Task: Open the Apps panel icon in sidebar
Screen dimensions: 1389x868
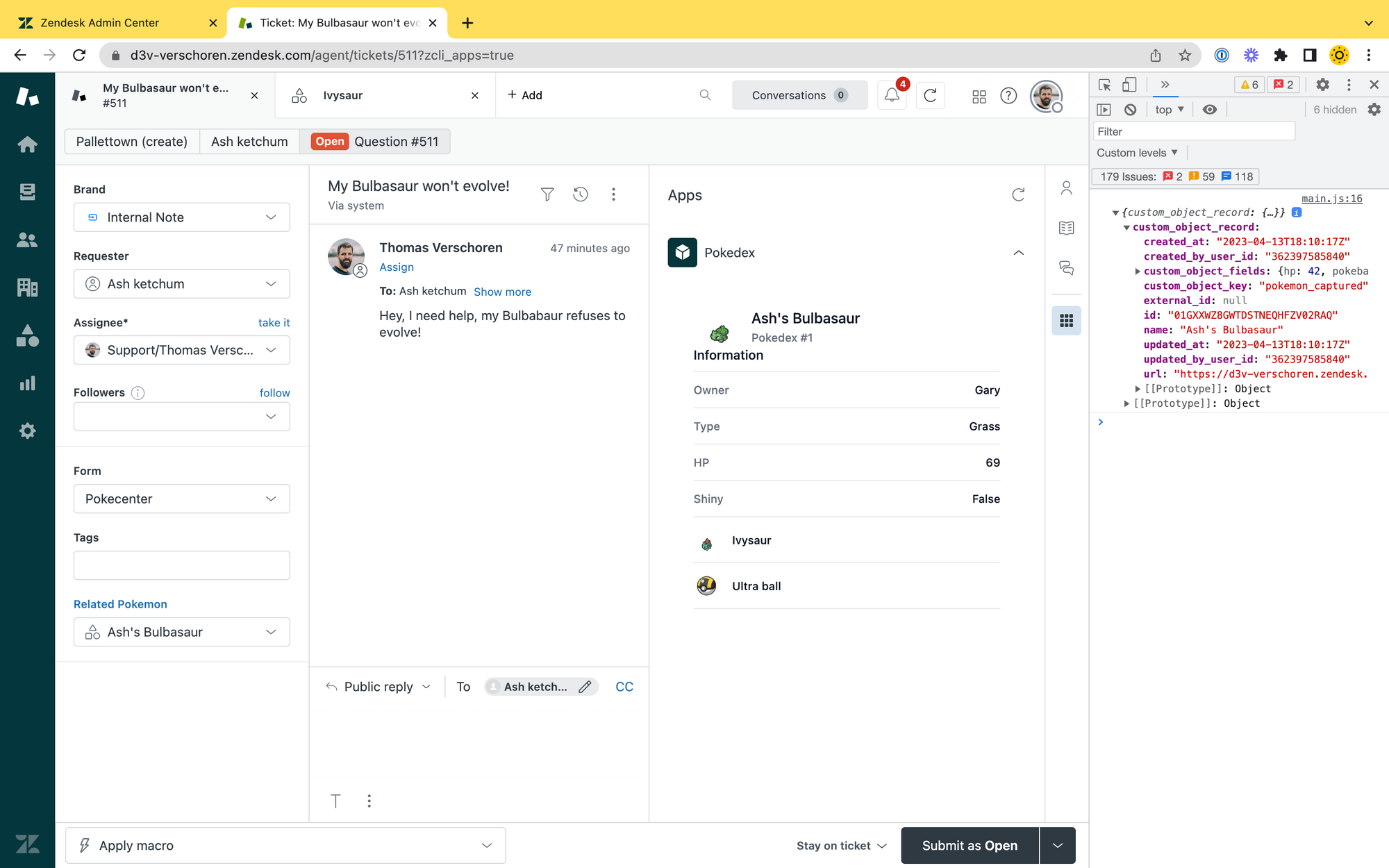Action: point(1066,321)
